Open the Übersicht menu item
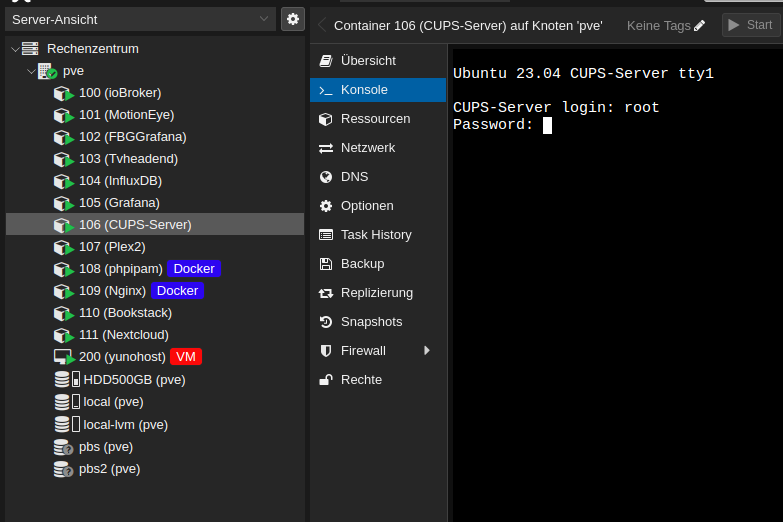This screenshot has width=783, height=522. [x=368, y=61]
